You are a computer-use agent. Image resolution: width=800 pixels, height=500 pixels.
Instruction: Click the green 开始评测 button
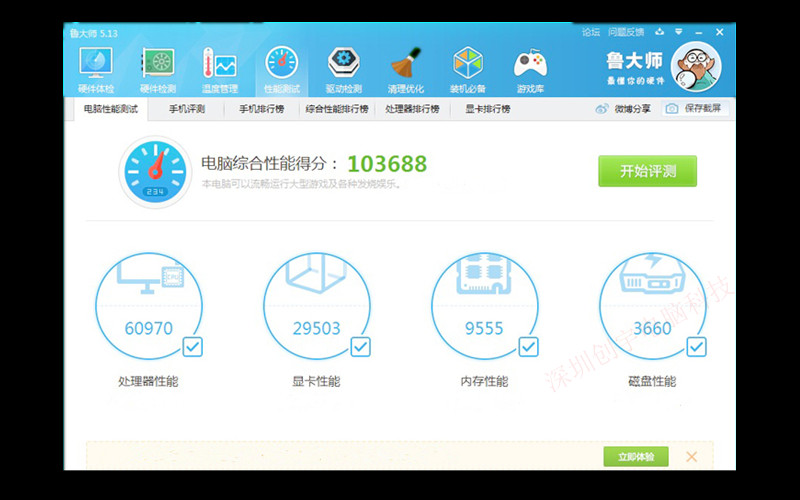(647, 171)
